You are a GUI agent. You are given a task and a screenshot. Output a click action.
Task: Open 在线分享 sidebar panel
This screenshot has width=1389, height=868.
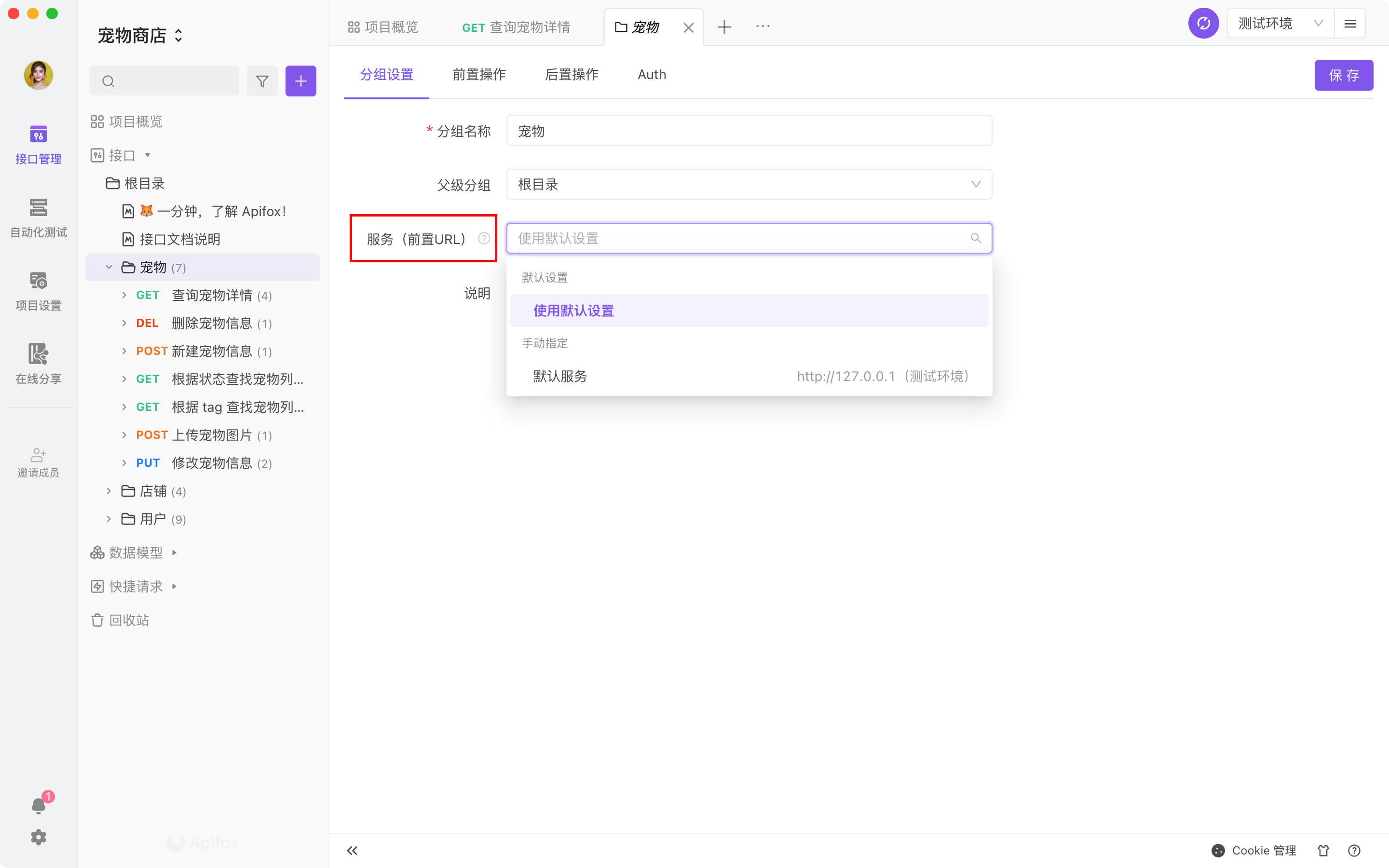(39, 364)
